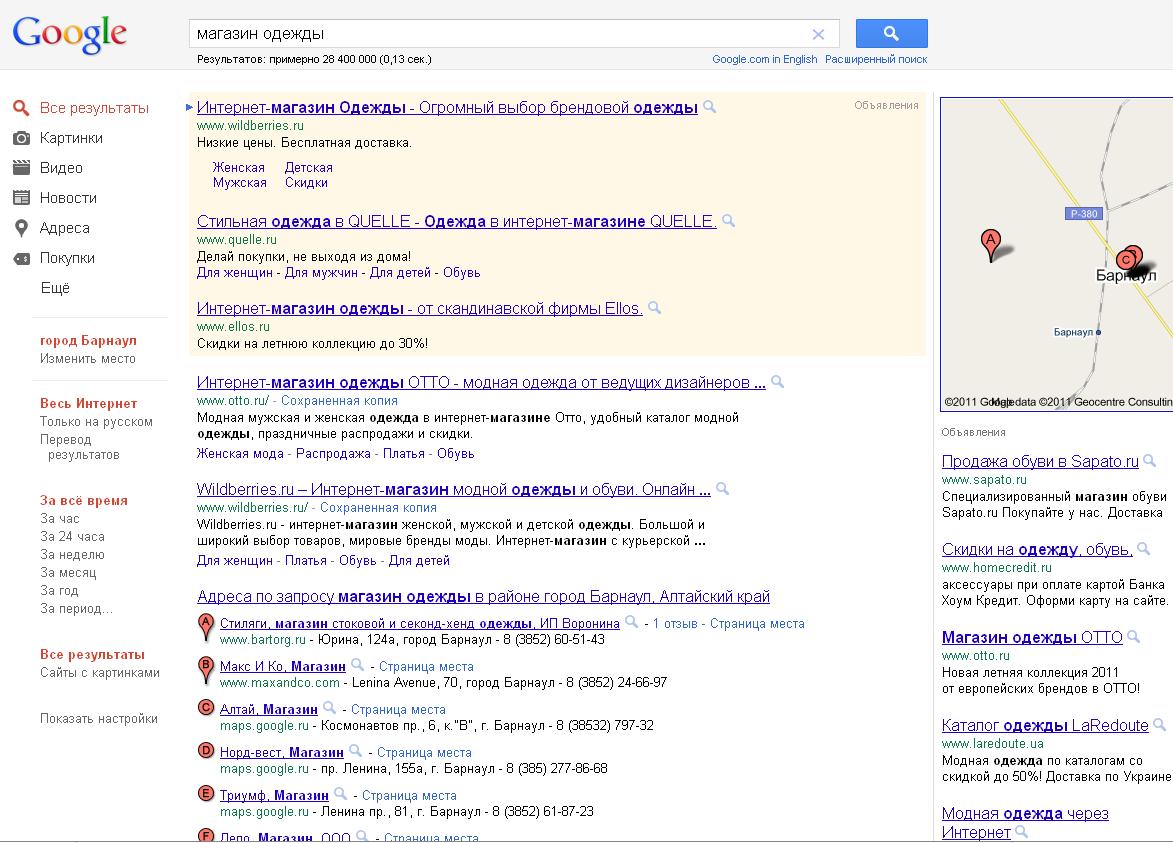
Task: Click map marker A in places list
Action: [x=206, y=627]
